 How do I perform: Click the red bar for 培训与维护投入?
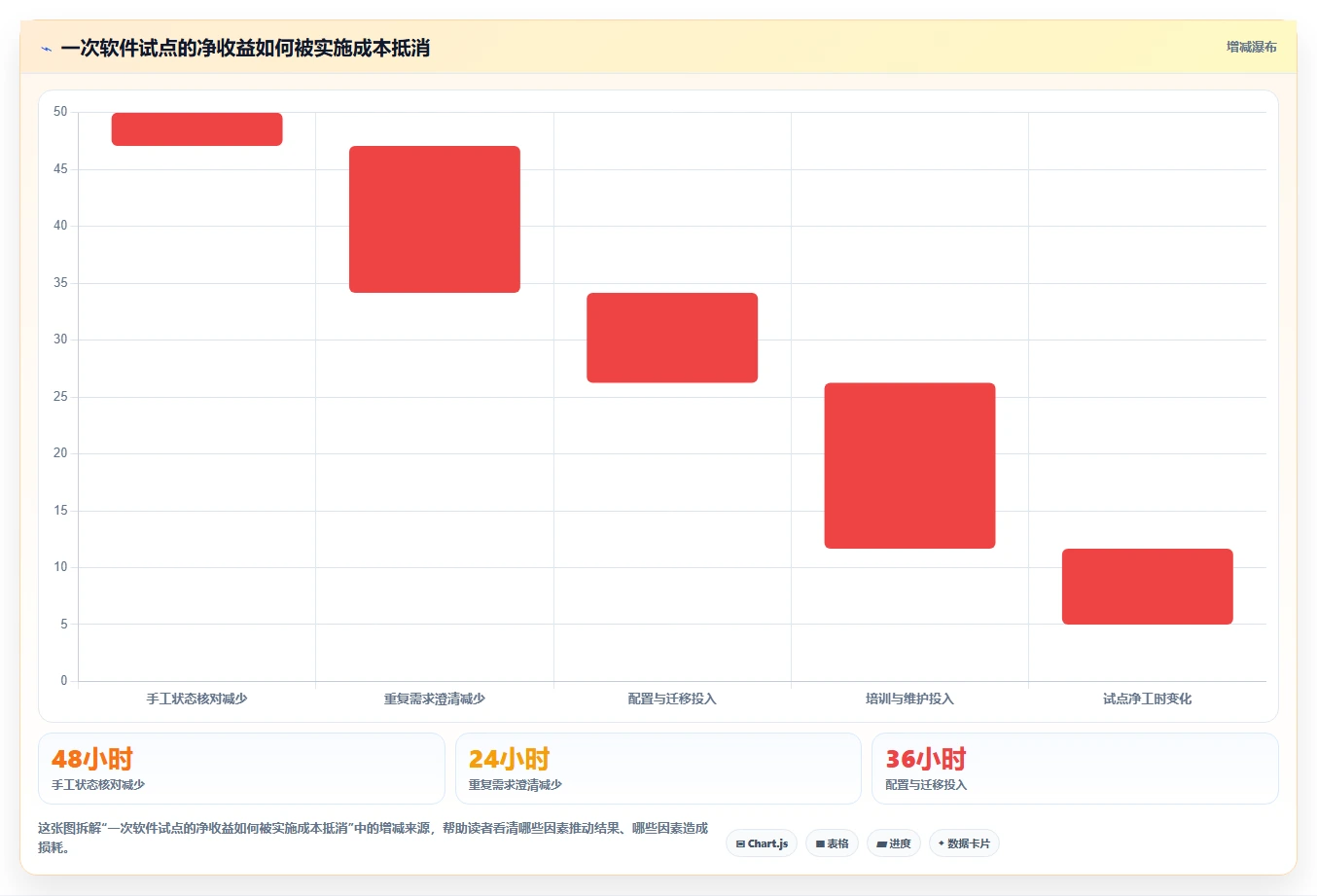pyautogui.click(x=909, y=466)
